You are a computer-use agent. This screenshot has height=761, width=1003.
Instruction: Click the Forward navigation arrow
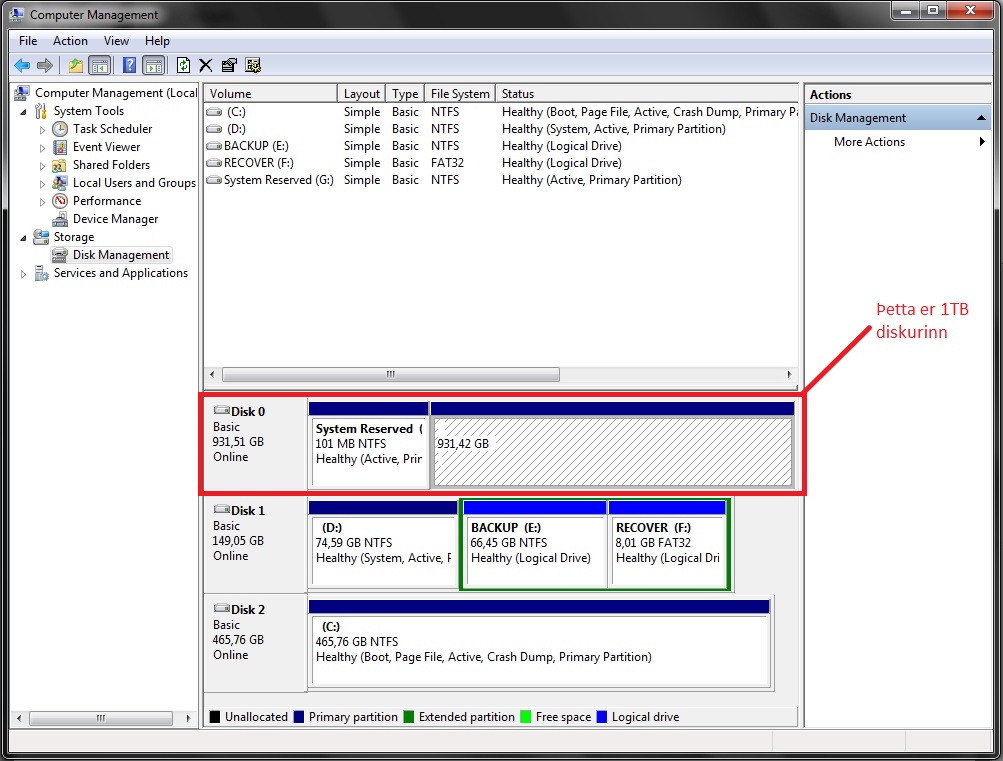pos(45,65)
